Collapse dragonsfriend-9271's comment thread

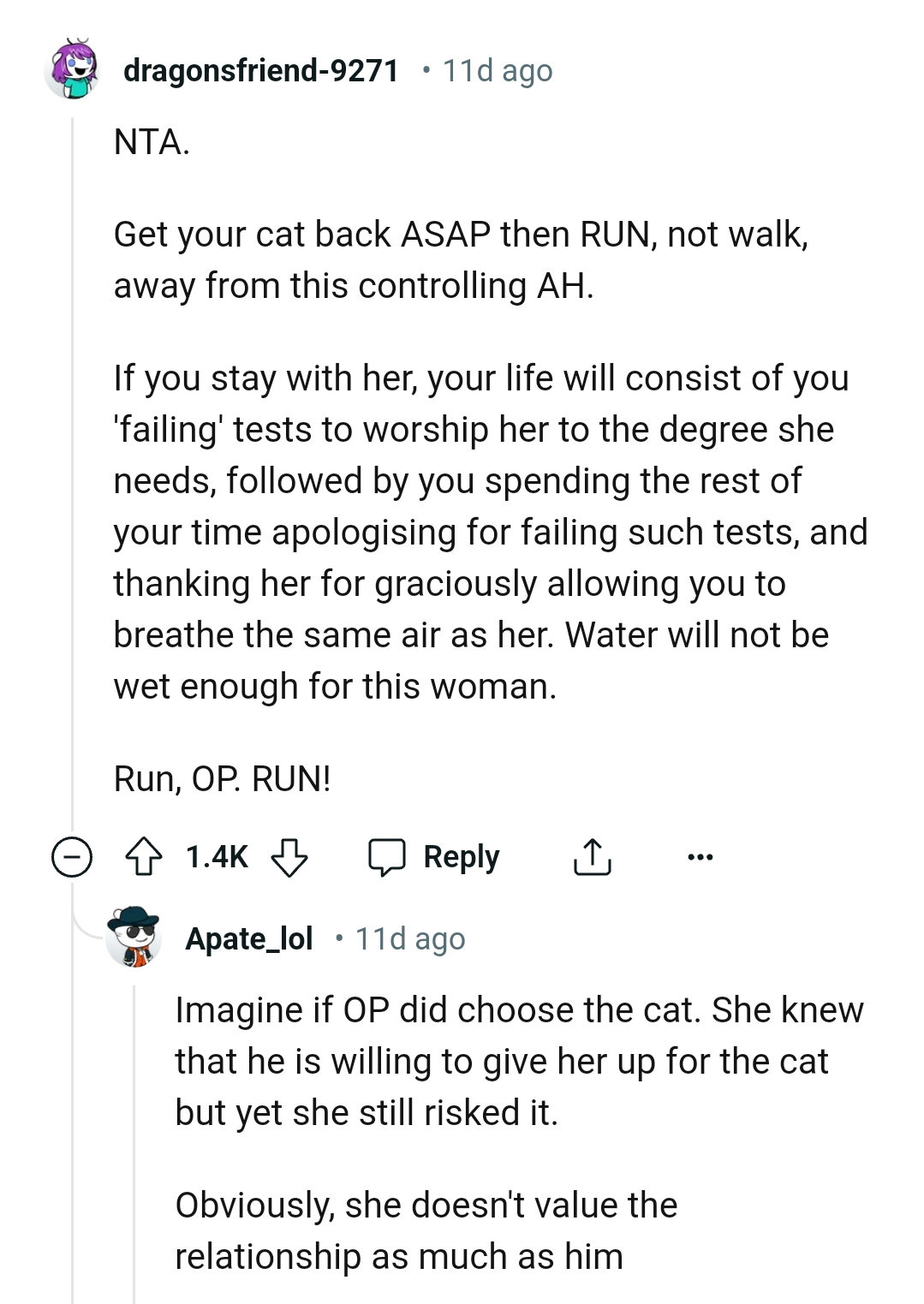pos(70,856)
